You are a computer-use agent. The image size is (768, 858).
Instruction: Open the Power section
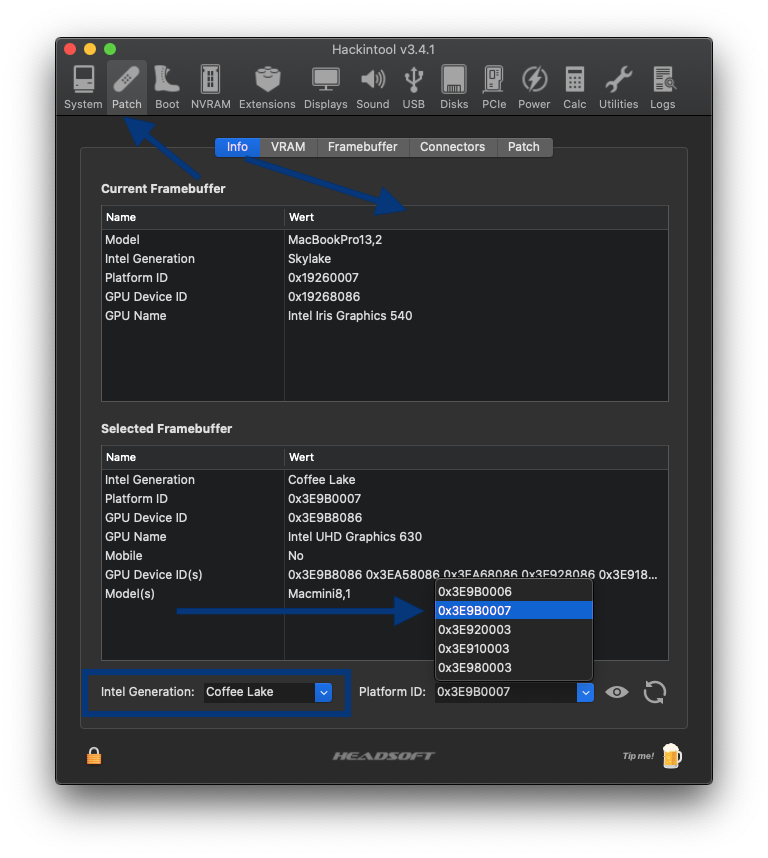coord(534,88)
